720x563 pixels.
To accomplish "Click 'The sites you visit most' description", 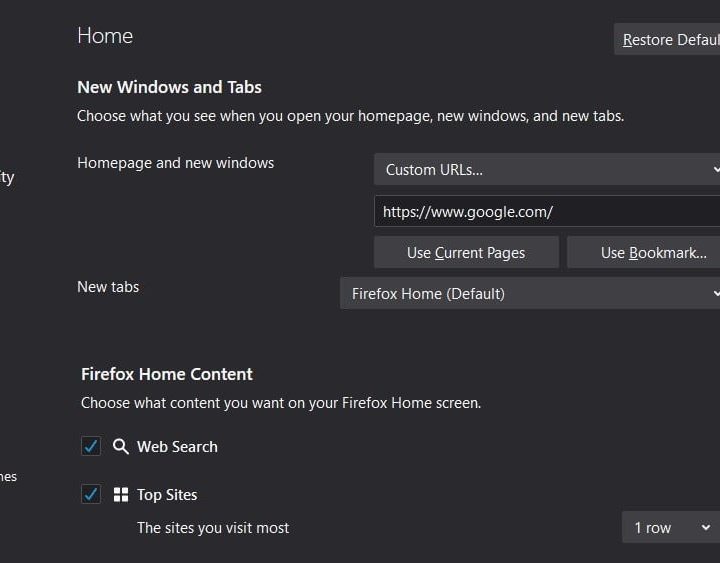I will [x=213, y=528].
